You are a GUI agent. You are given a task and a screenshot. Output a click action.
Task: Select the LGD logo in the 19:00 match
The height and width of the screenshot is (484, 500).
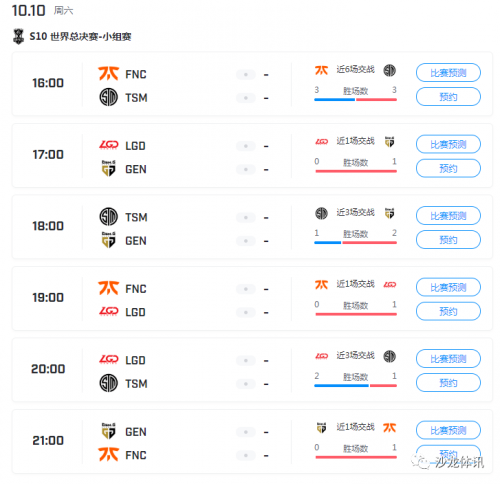pyautogui.click(x=109, y=311)
